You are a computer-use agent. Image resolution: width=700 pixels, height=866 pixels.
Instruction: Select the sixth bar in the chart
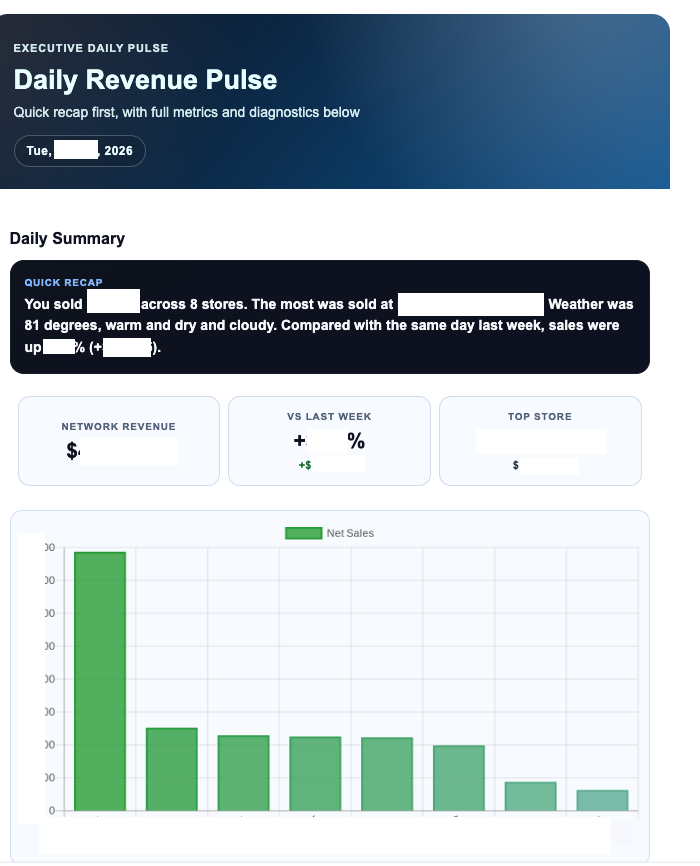(459, 777)
